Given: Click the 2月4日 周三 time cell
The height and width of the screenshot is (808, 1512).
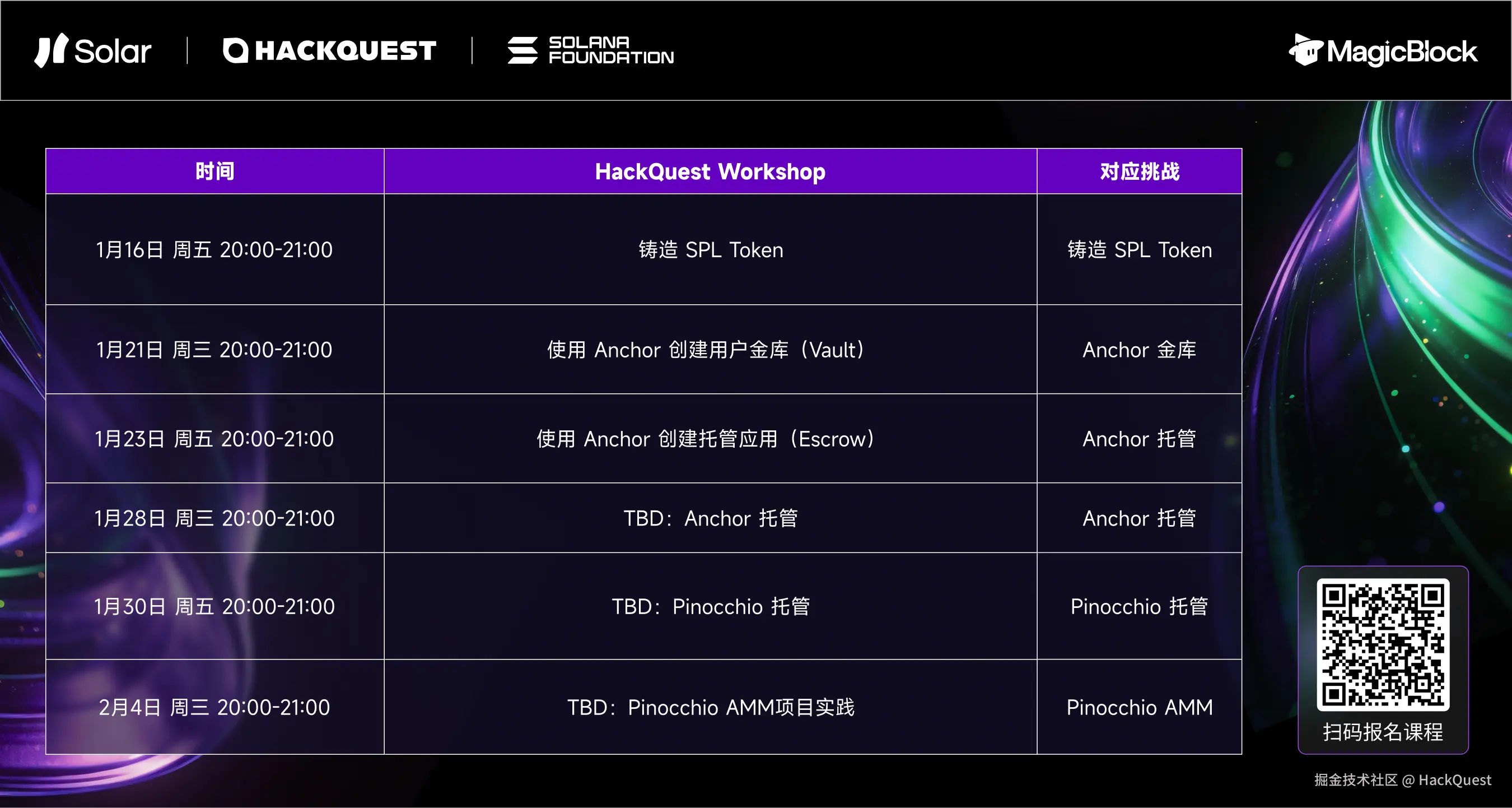Looking at the screenshot, I should (x=215, y=707).
